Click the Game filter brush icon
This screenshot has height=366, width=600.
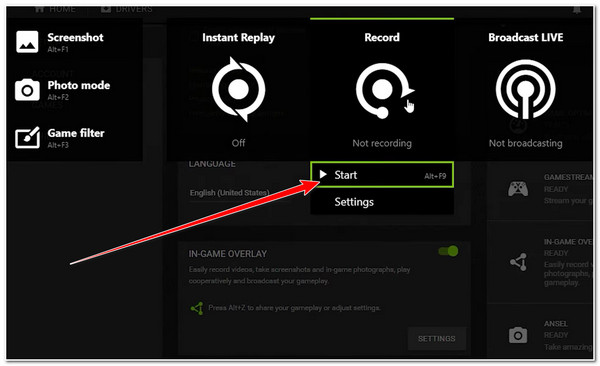coord(27,137)
